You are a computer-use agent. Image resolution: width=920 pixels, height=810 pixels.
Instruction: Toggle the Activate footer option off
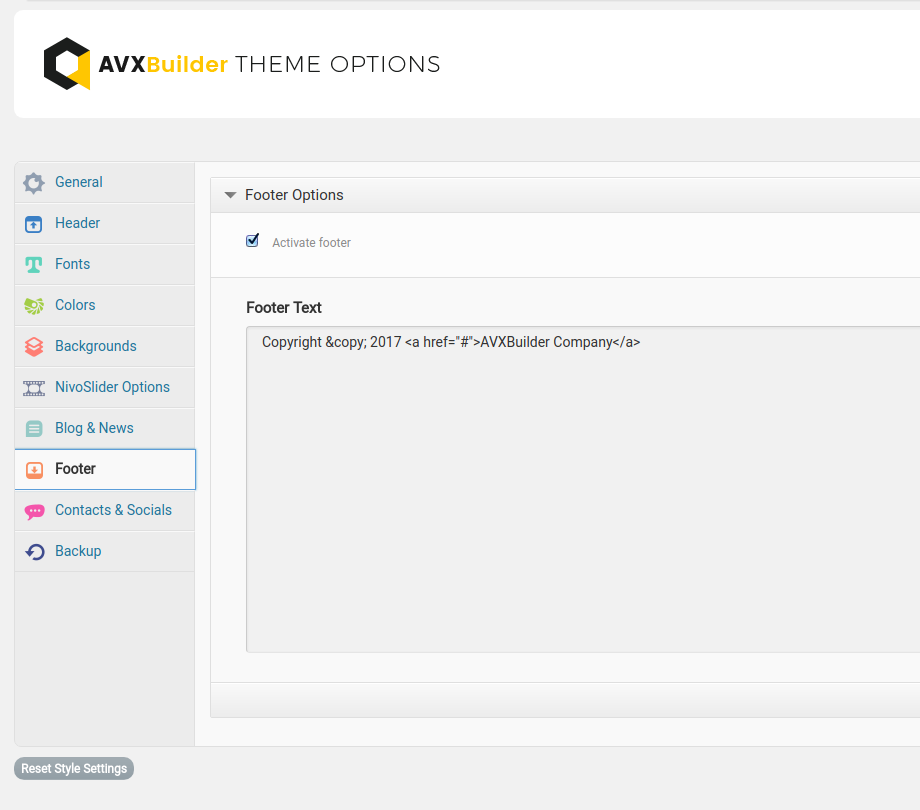252,240
